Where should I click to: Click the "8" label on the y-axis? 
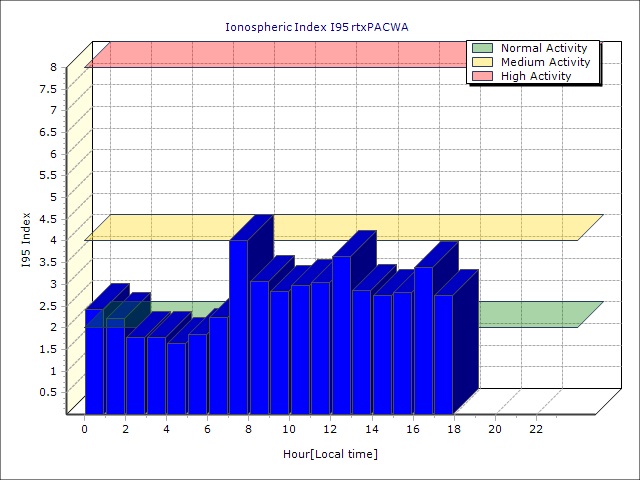(56, 67)
